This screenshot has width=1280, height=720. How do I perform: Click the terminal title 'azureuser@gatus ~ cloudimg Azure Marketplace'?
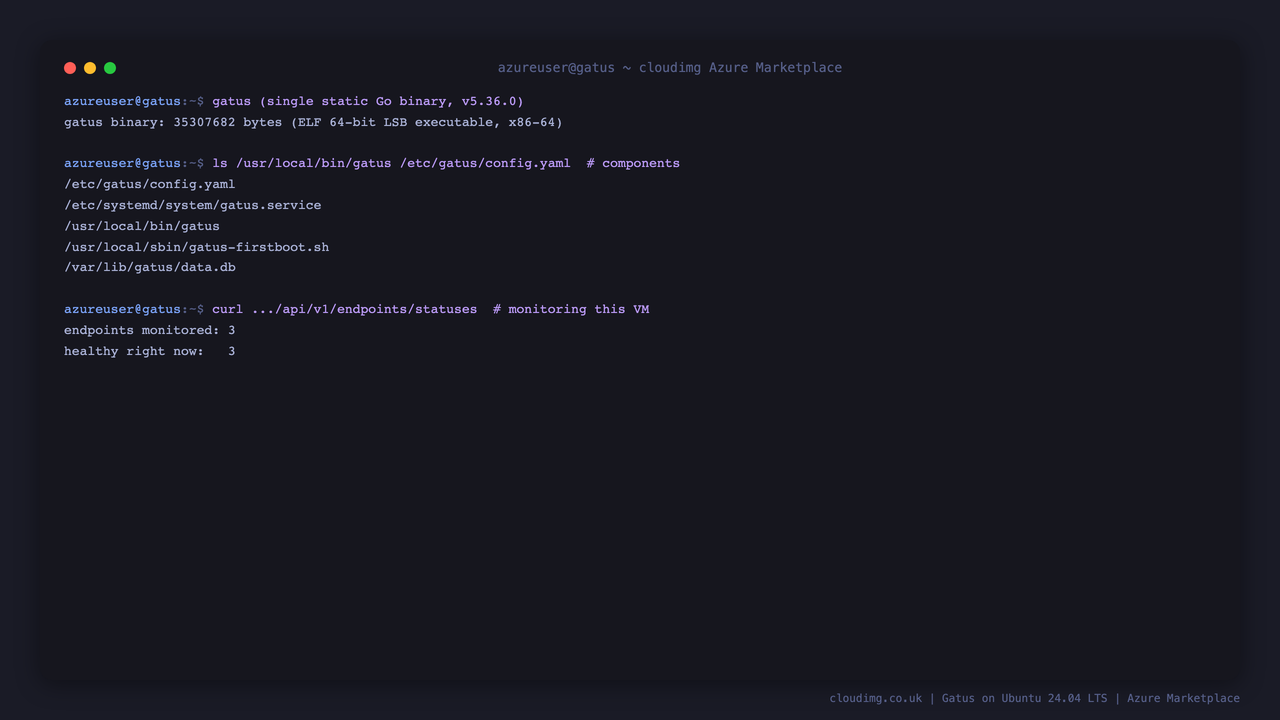pyautogui.click(x=670, y=68)
